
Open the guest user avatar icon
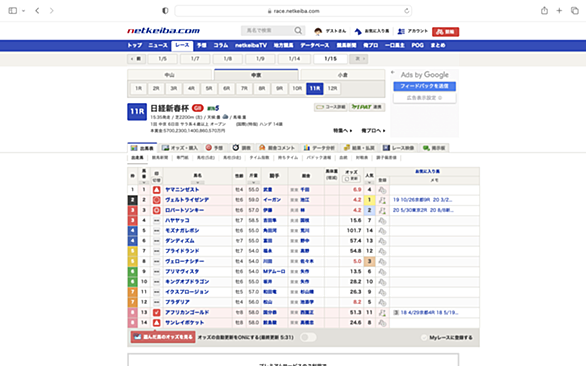318,31
